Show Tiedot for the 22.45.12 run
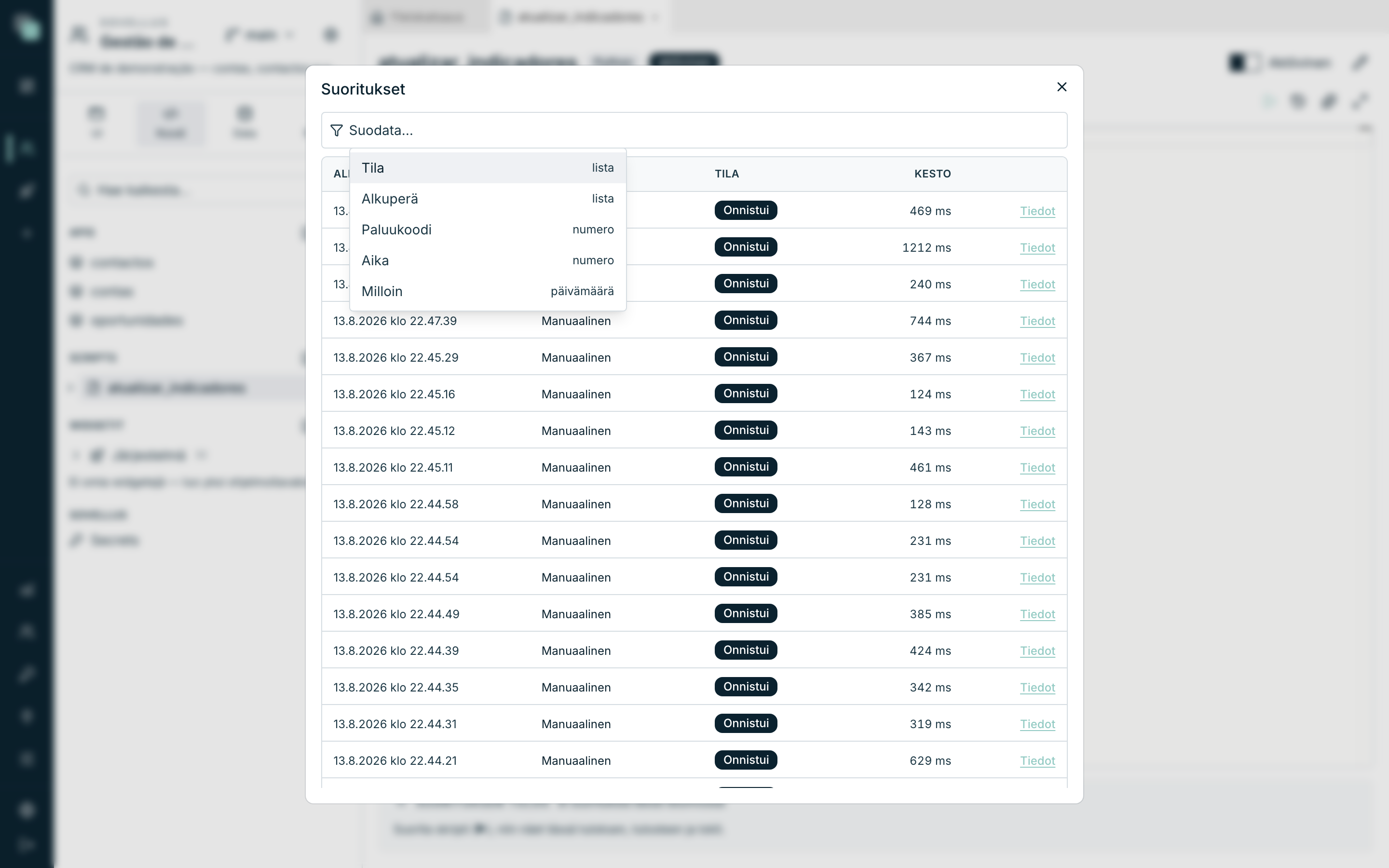Image resolution: width=1389 pixels, height=868 pixels. tap(1037, 432)
